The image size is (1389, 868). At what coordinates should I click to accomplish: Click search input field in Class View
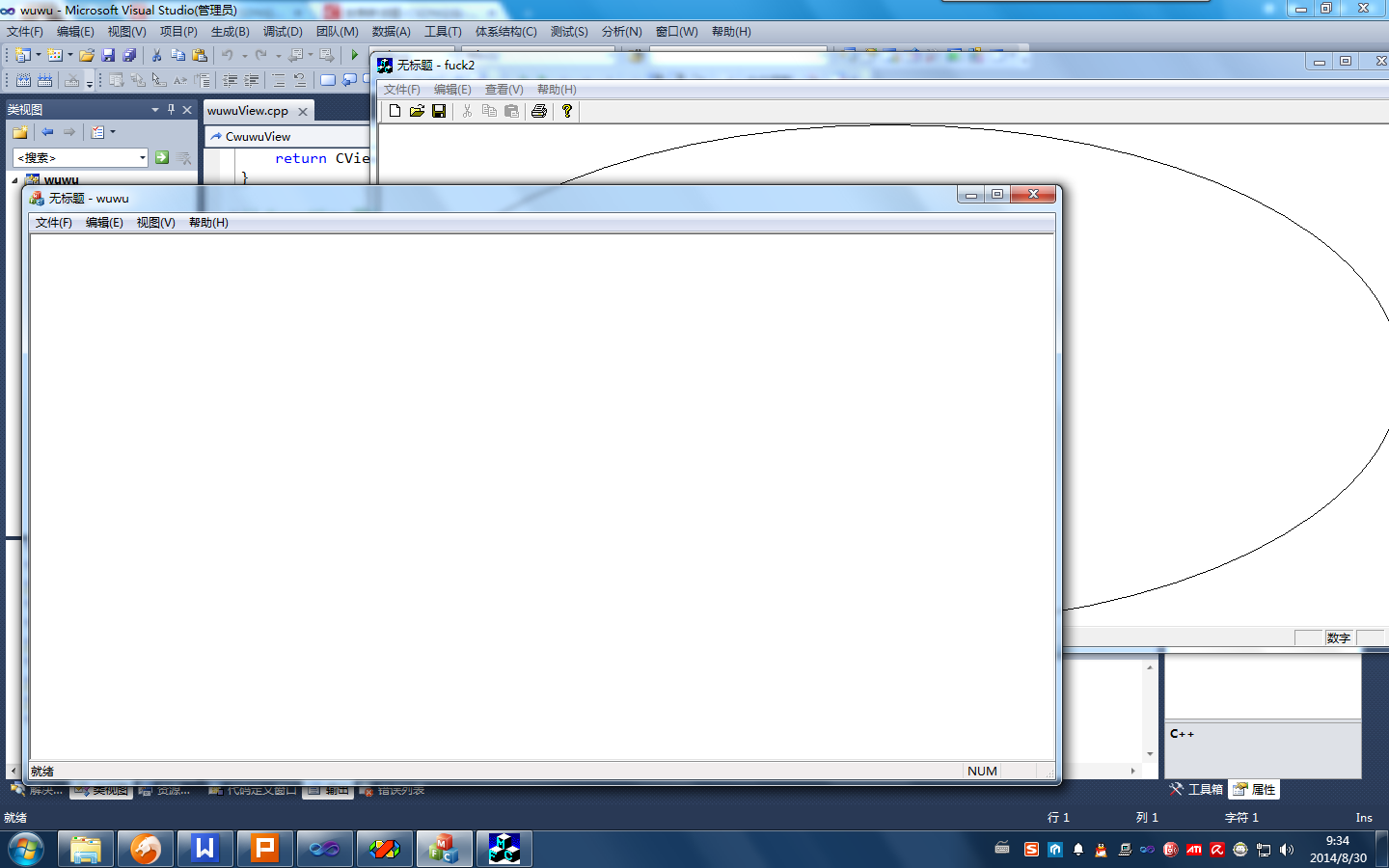point(74,157)
